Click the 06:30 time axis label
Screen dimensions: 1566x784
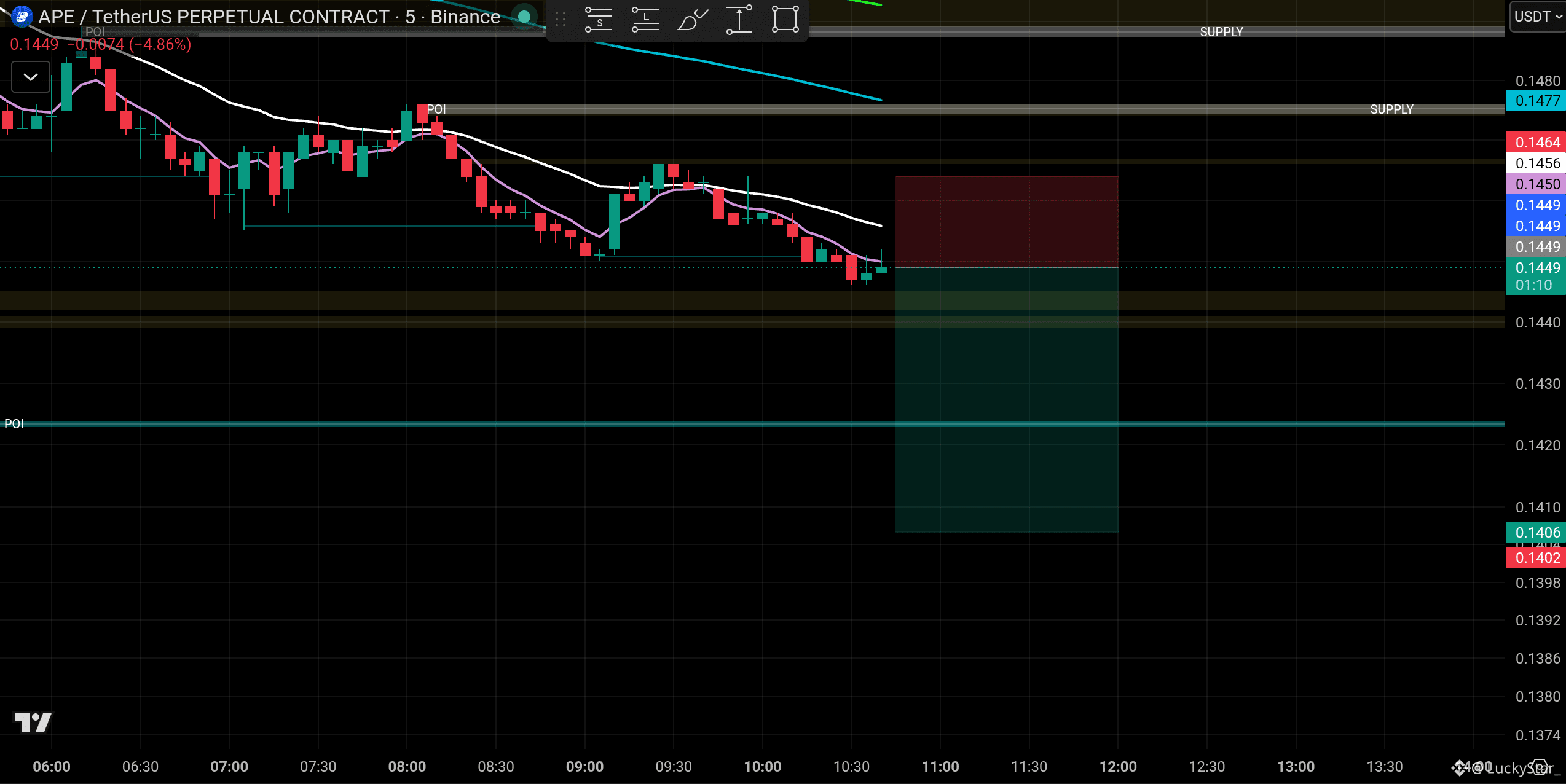coord(140,767)
